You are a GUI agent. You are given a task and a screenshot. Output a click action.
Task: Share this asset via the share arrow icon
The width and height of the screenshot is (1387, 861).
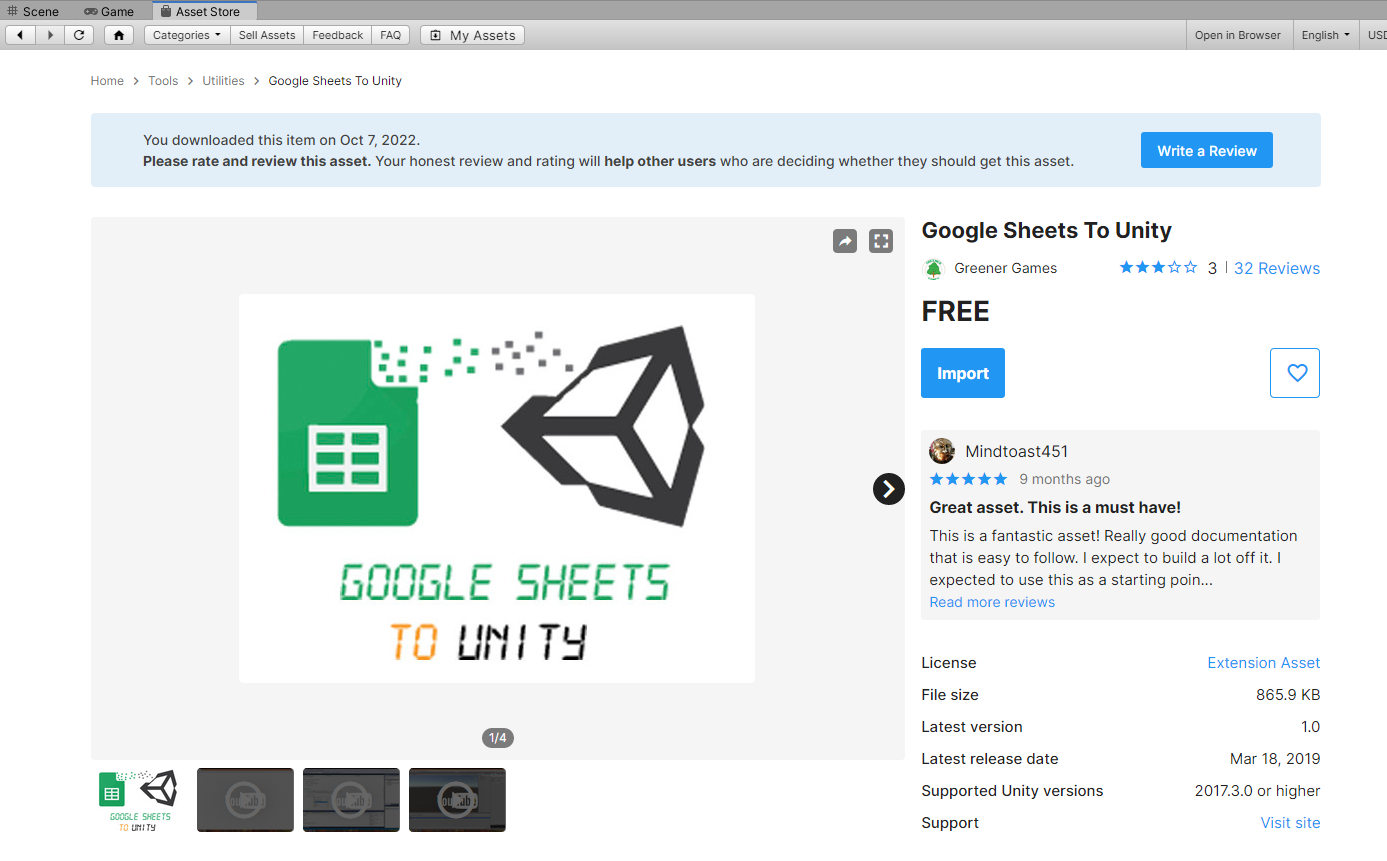pos(845,241)
